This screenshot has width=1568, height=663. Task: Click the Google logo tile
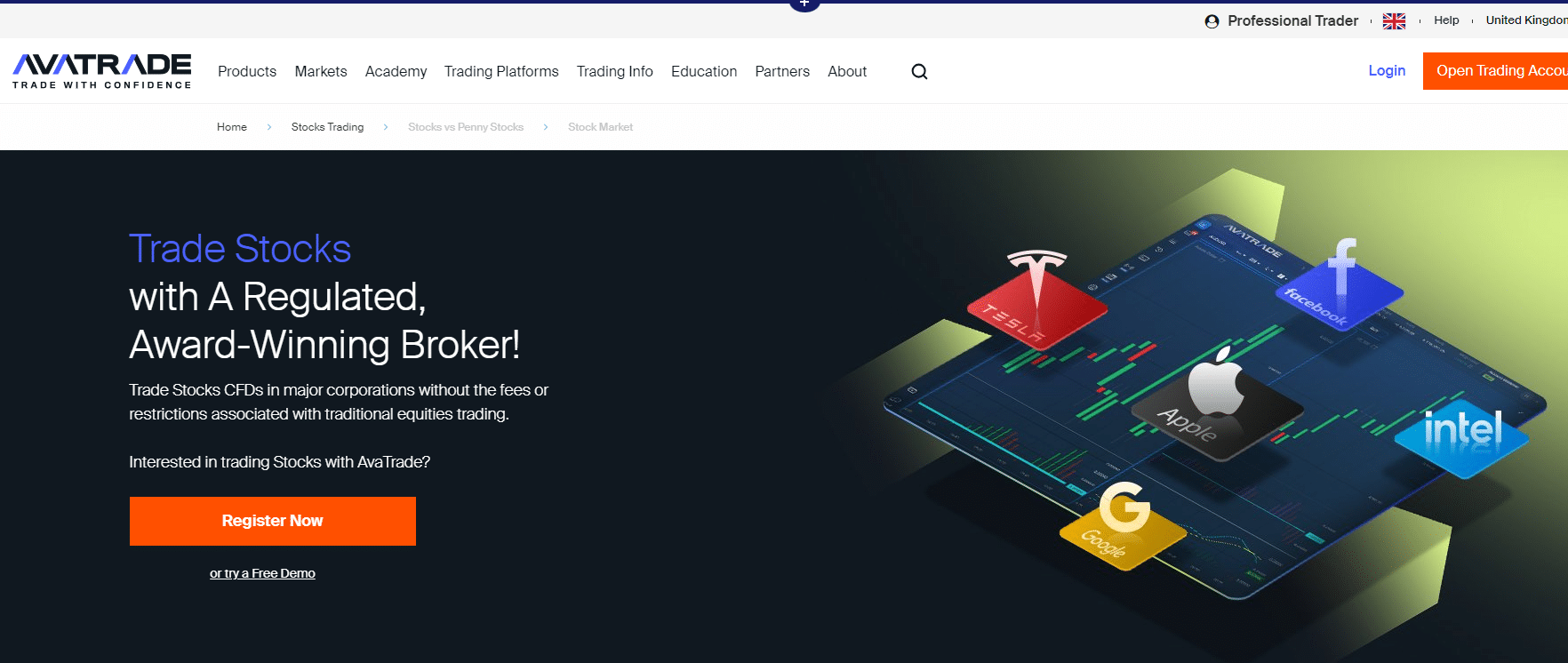(x=1123, y=526)
